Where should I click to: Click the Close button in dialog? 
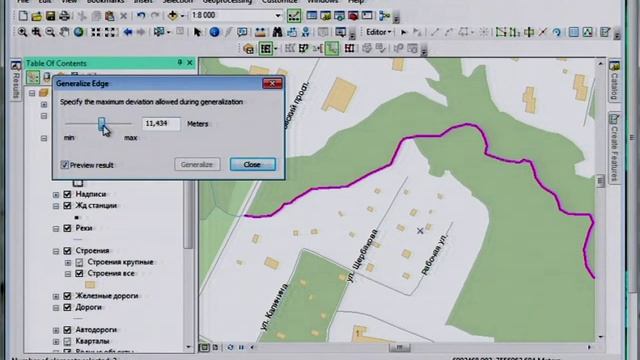[x=253, y=164]
